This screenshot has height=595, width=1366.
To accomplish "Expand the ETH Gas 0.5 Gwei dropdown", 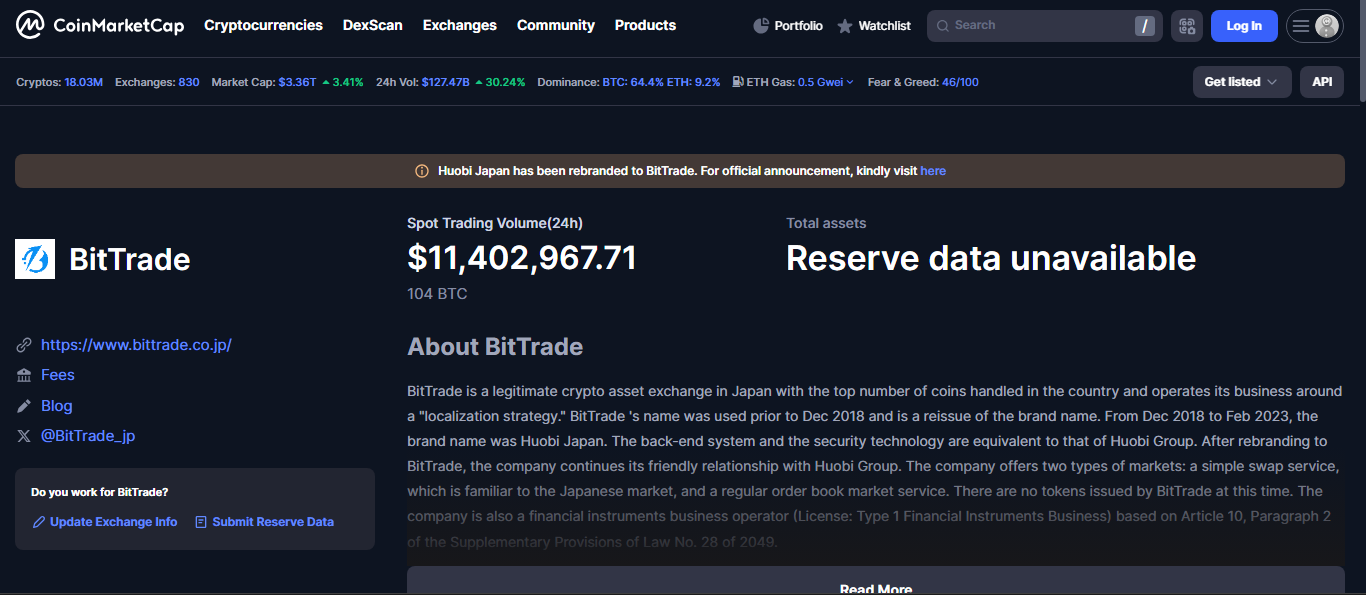I will [825, 82].
